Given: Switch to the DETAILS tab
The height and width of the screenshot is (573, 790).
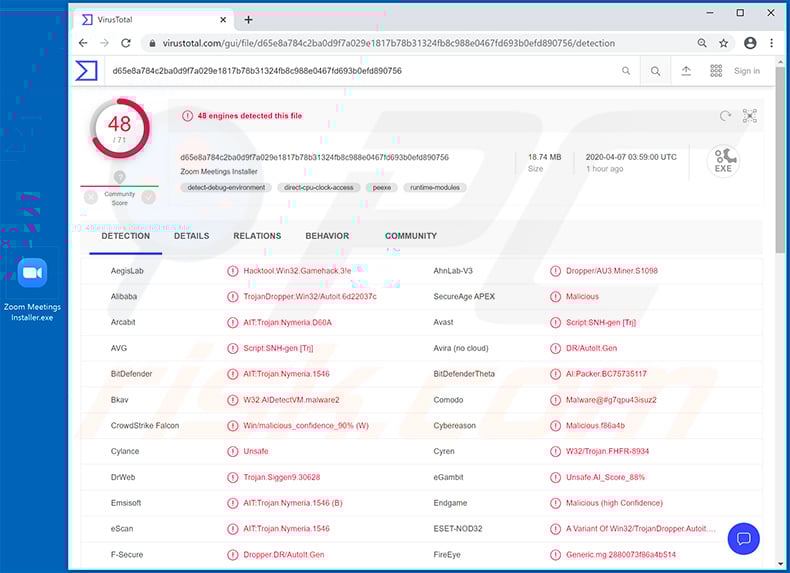Looking at the screenshot, I should (191, 236).
